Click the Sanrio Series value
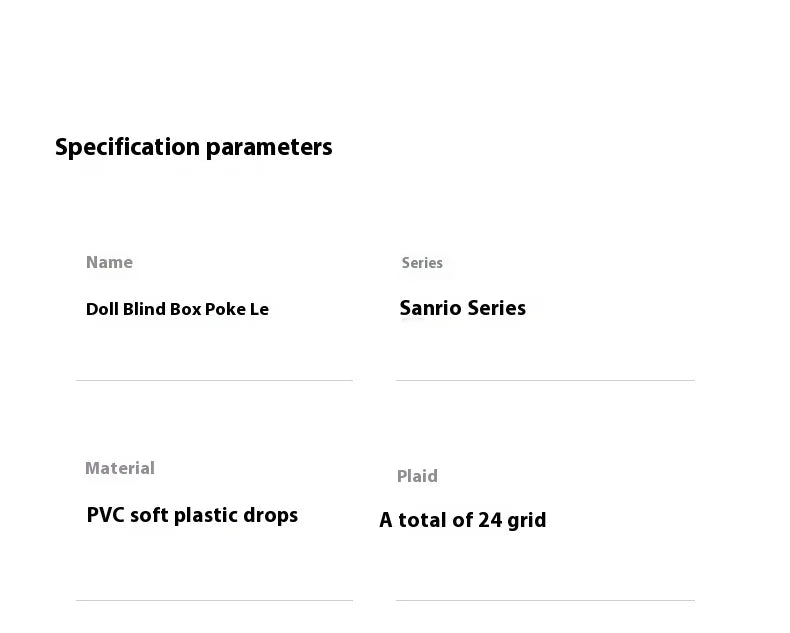Image resolution: width=790 pixels, height=633 pixels. pyautogui.click(x=463, y=308)
